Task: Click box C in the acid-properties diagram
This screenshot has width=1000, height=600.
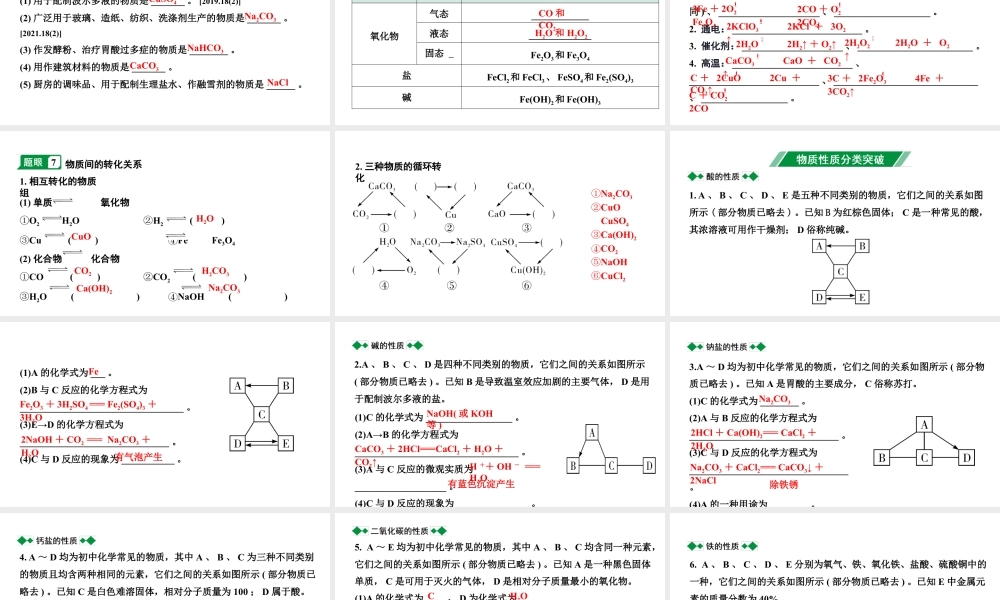Action: click(x=841, y=271)
